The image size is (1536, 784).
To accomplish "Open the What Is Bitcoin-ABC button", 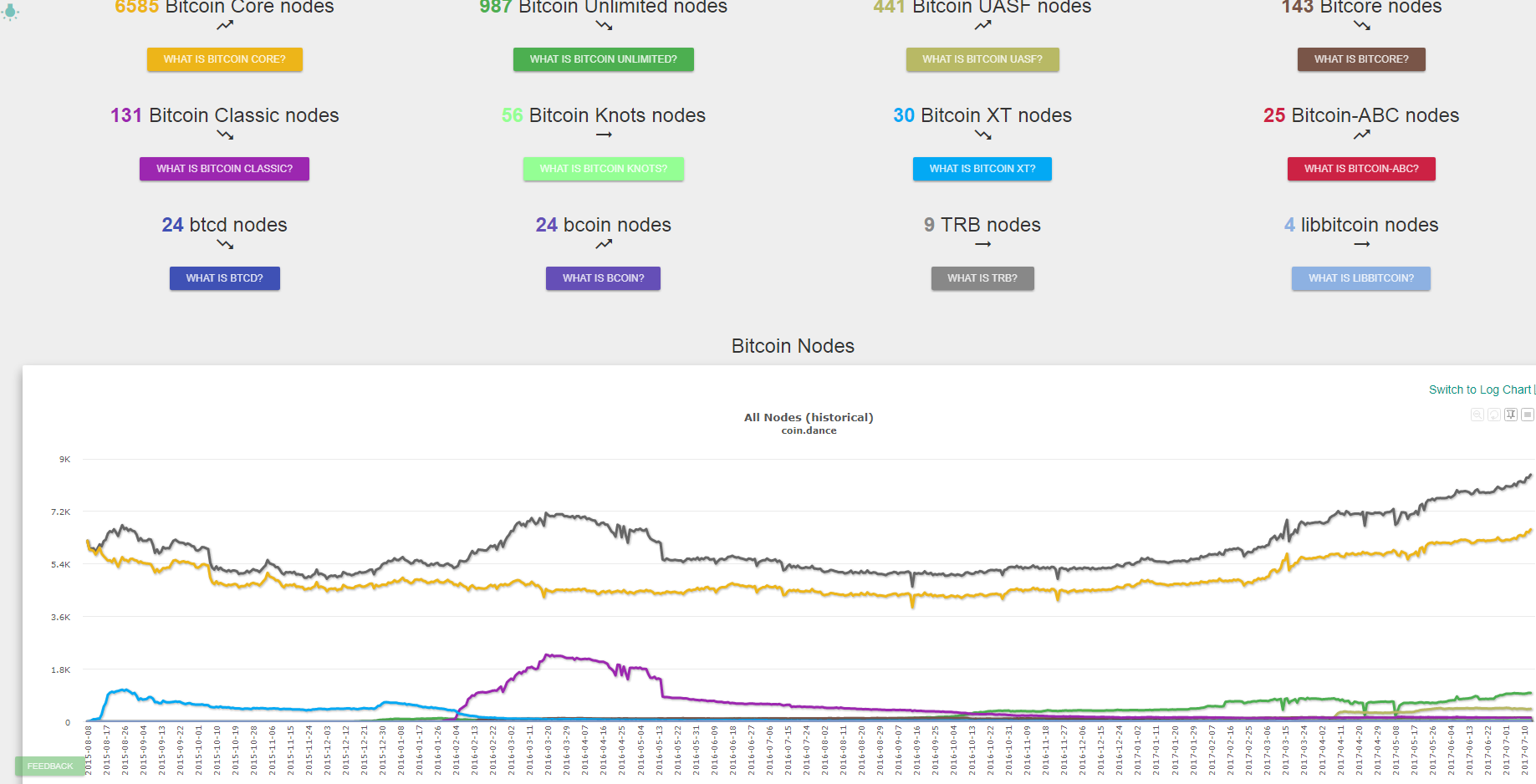I will pos(1361,169).
